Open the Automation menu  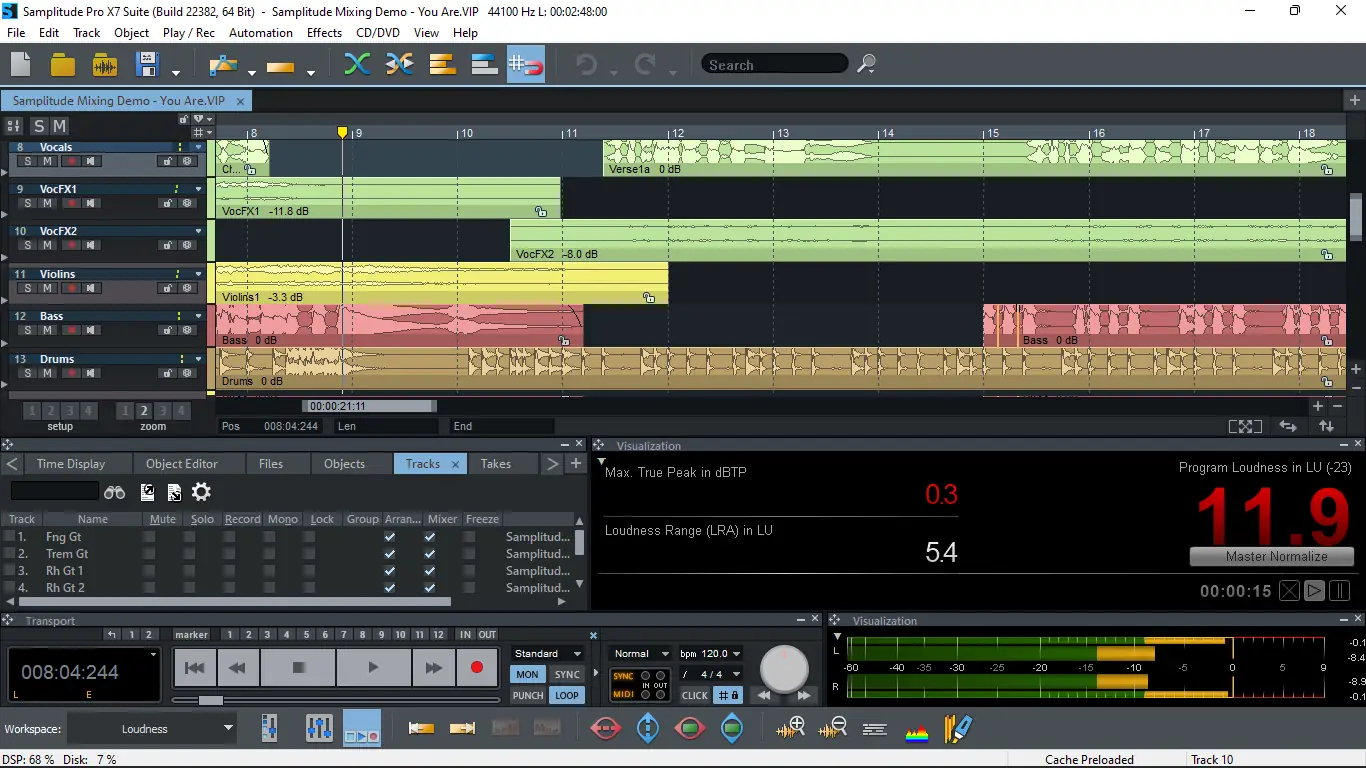point(261,32)
